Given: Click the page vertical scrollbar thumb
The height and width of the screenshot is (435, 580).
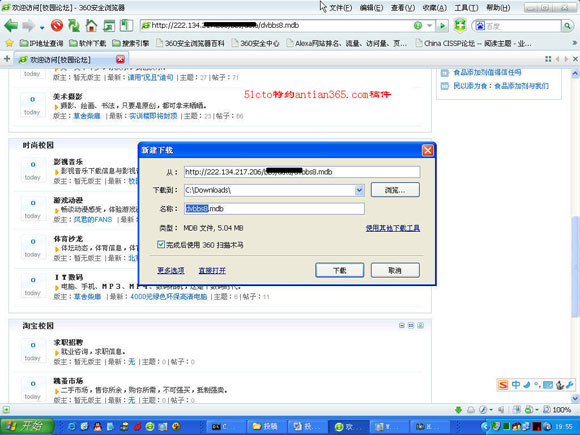Looking at the screenshot, I should (x=575, y=266).
